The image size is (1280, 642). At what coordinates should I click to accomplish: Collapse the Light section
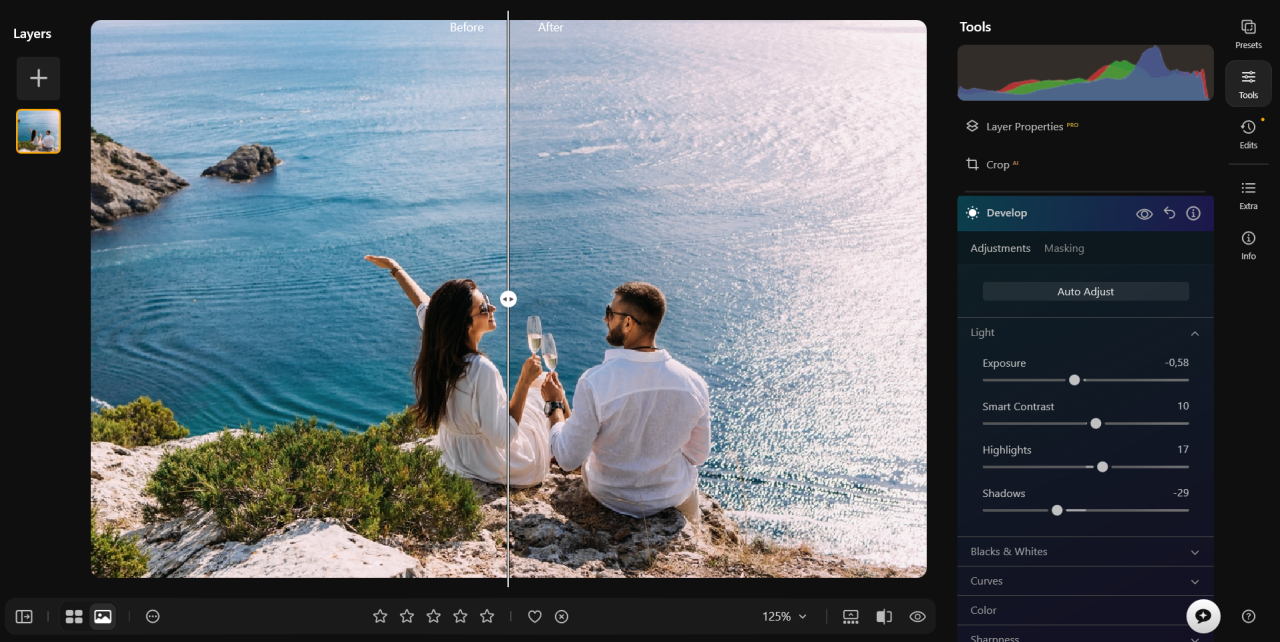click(x=1194, y=333)
